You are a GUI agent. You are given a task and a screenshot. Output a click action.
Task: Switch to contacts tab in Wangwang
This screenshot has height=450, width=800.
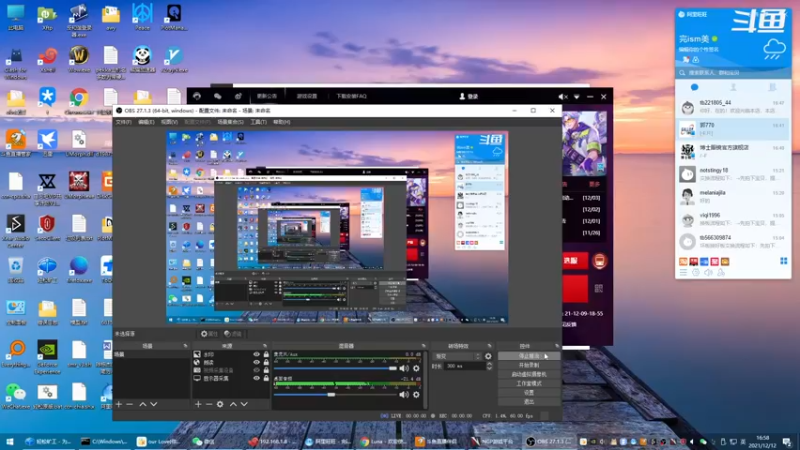pyautogui.click(x=733, y=87)
